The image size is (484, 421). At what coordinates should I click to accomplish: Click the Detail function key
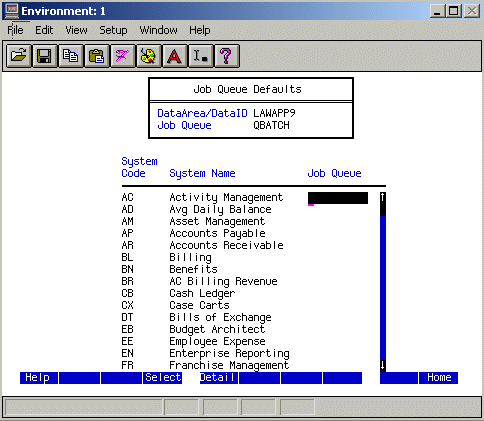[219, 378]
